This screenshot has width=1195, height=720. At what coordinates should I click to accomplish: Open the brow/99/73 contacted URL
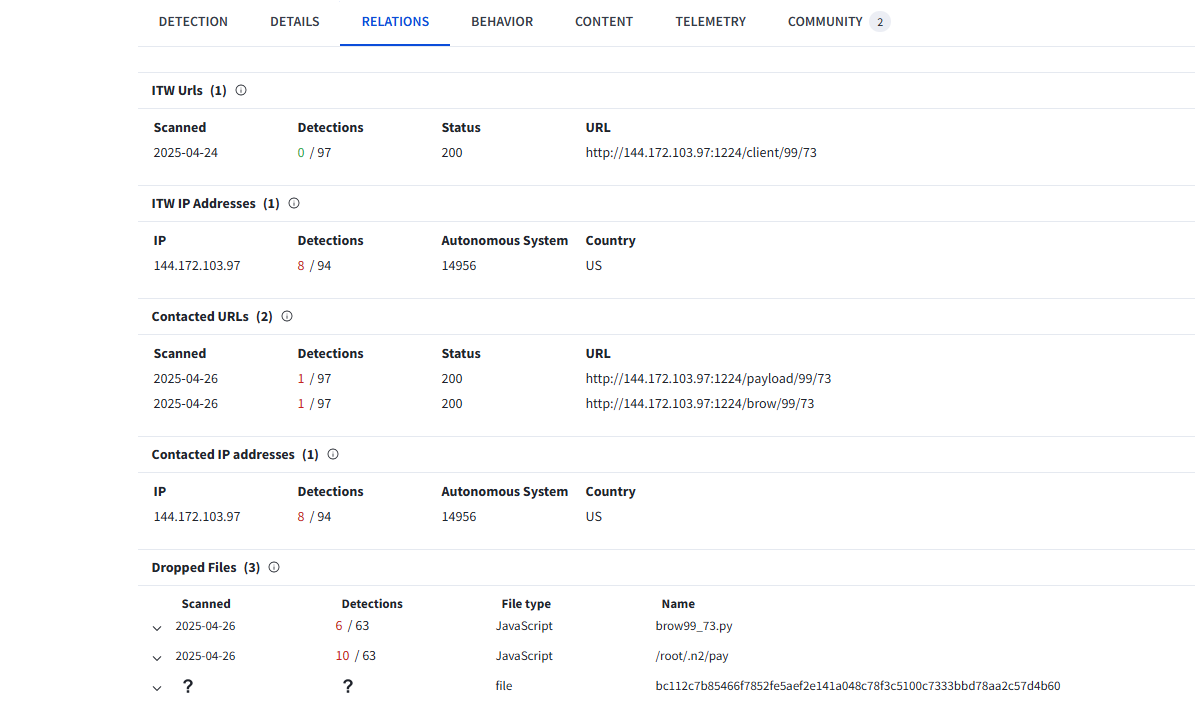[x=700, y=404]
